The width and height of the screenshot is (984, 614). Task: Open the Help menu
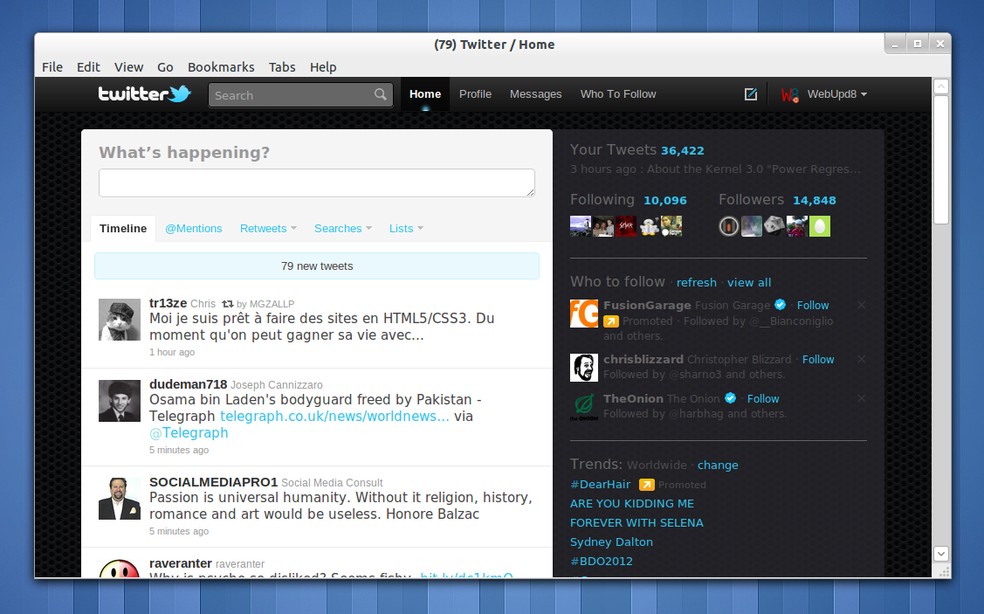(323, 67)
